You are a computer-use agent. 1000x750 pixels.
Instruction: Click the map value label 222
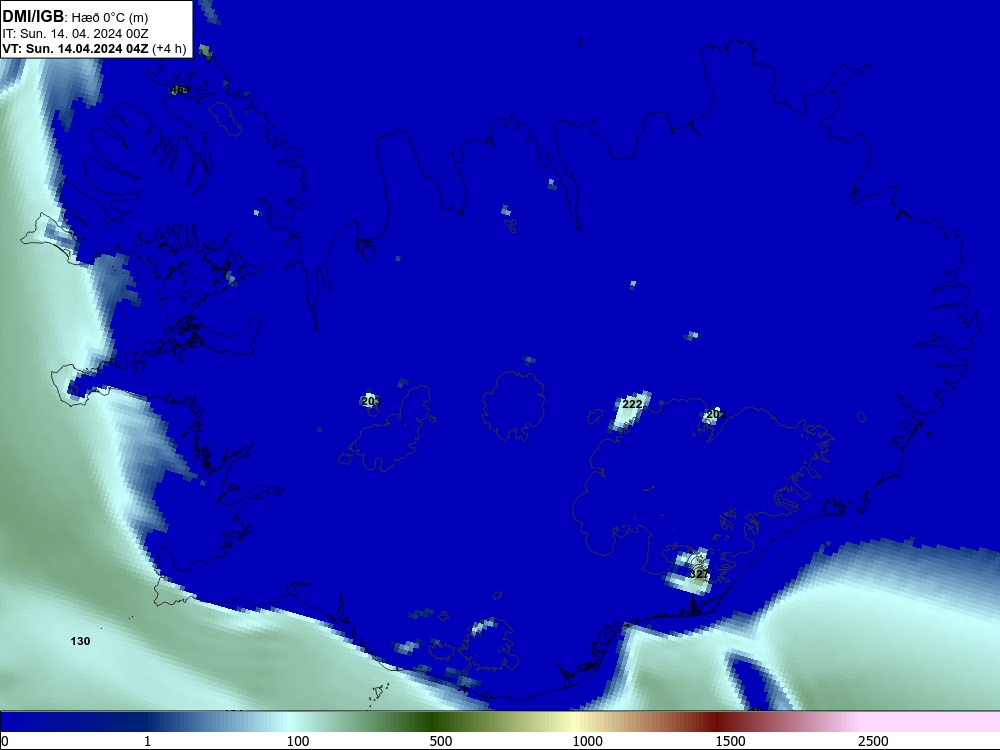pos(632,404)
